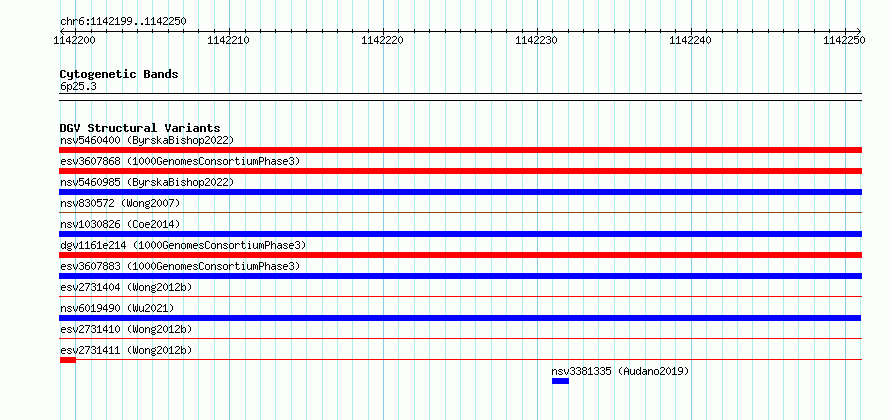Open nsv1030826 (Coe2014) variant label
This screenshot has width=890, height=420.
point(120,224)
